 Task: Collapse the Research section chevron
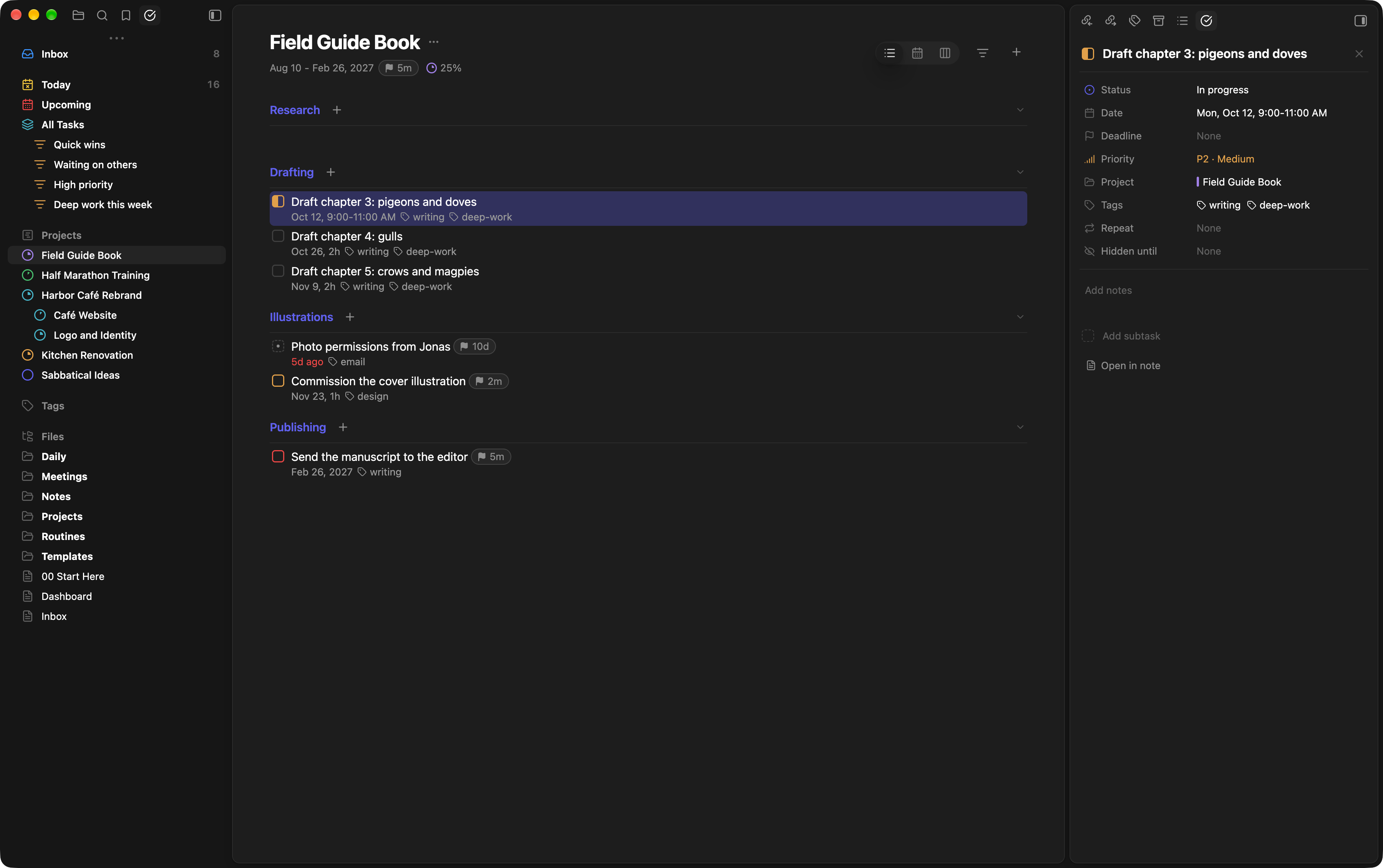(x=1020, y=109)
